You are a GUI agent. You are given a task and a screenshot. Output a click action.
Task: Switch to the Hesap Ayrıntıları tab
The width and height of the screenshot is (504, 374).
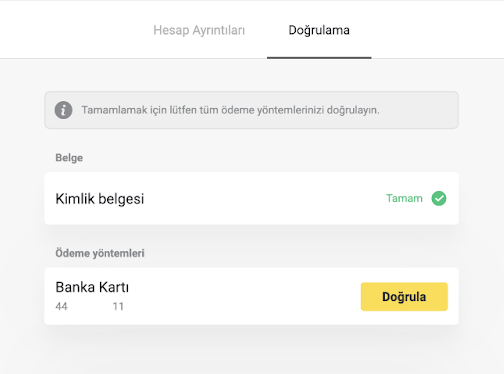(x=199, y=30)
